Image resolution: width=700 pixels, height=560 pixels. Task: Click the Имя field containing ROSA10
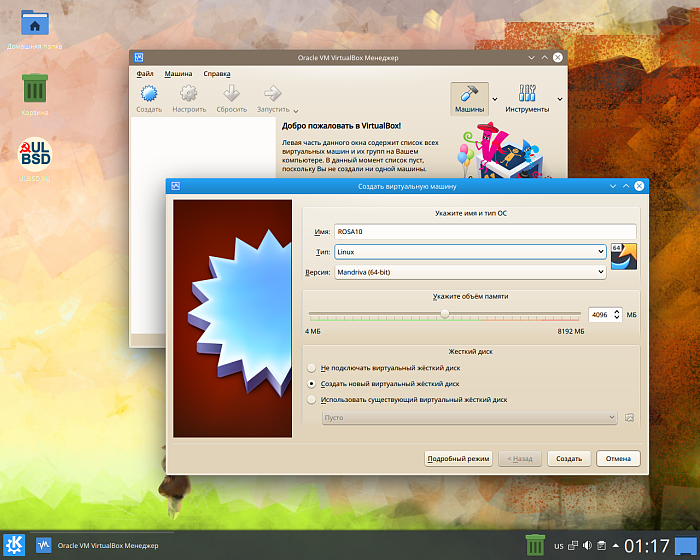[485, 232]
